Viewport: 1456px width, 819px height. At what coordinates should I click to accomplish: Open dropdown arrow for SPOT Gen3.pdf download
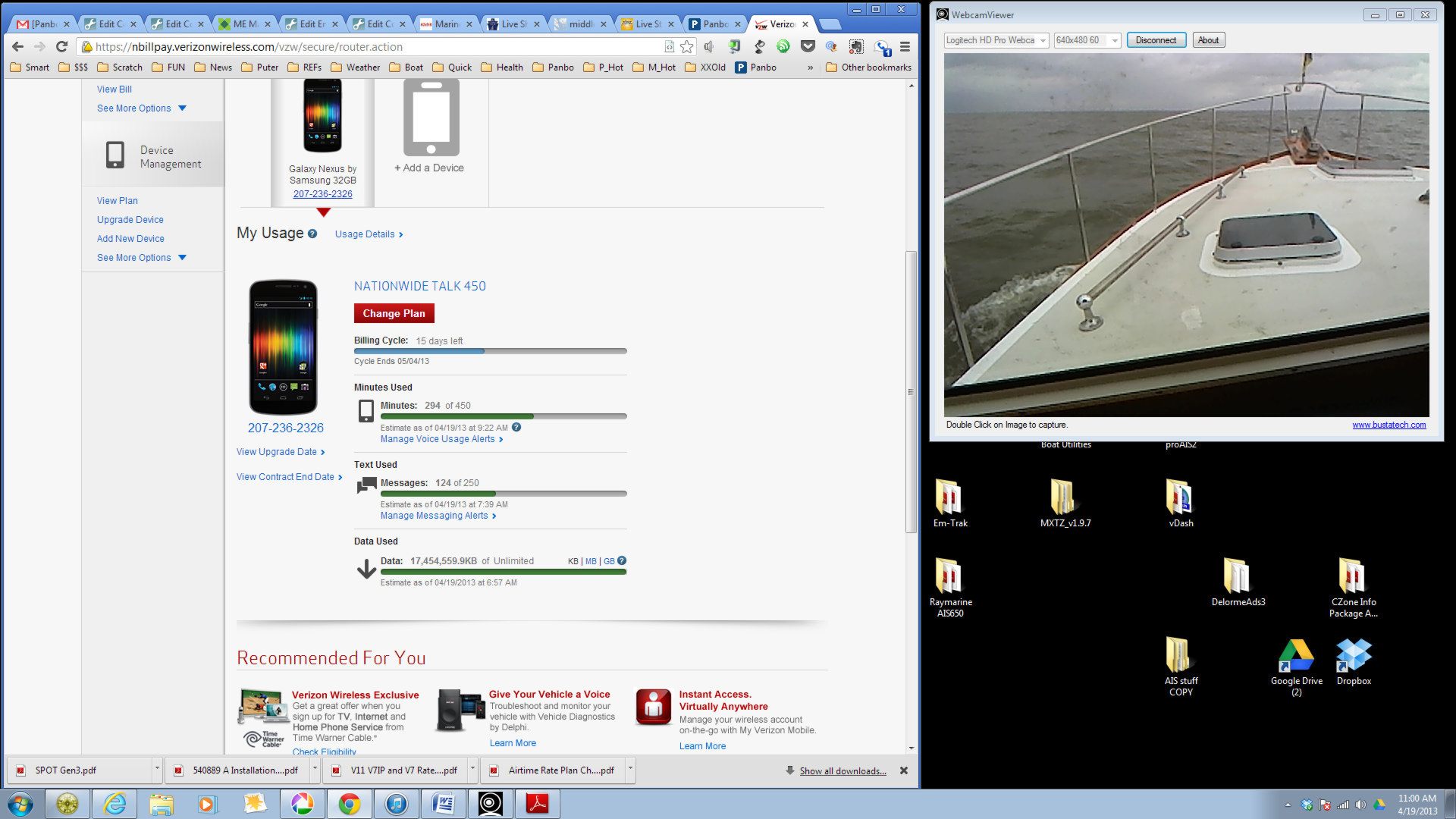point(157,769)
